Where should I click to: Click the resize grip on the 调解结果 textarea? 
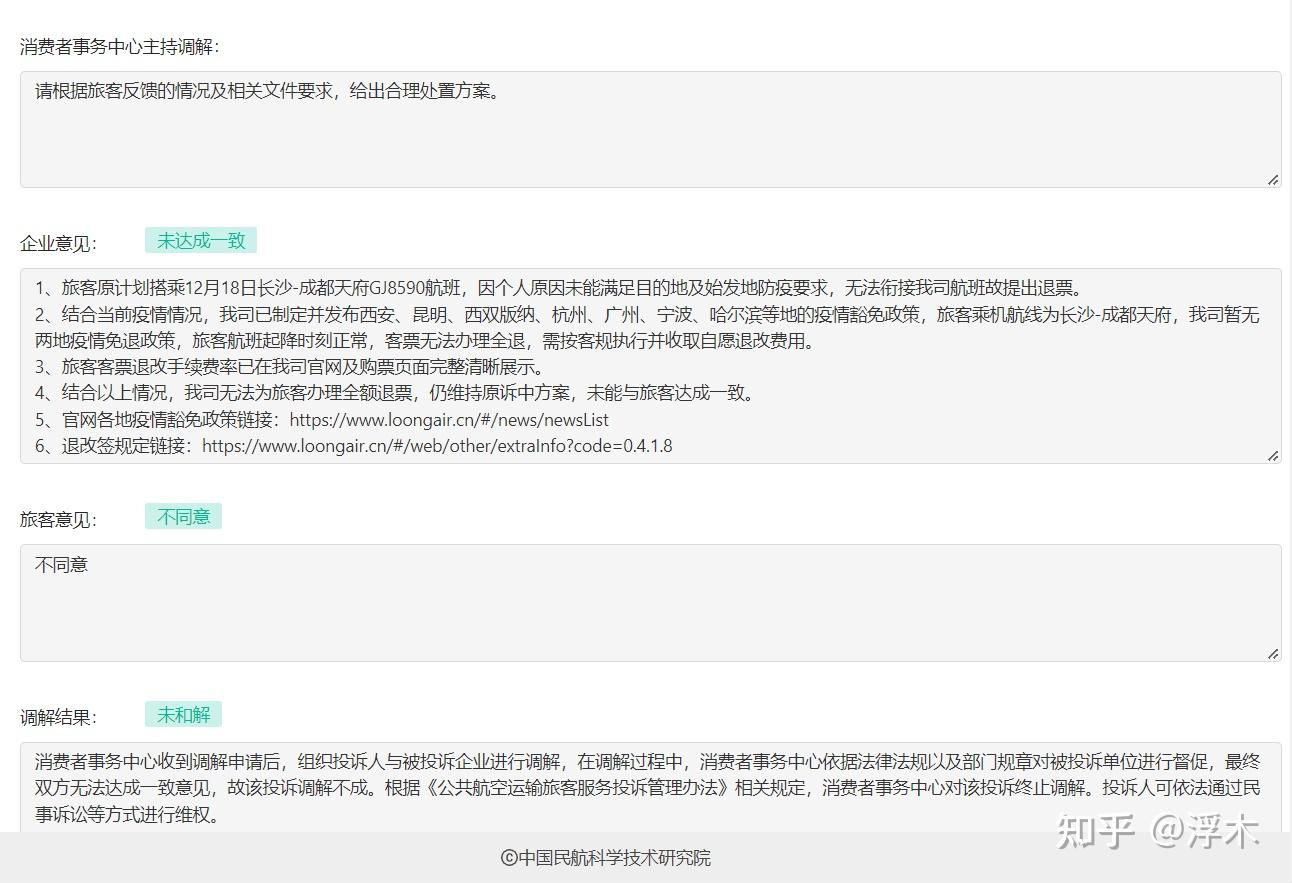click(x=1274, y=876)
